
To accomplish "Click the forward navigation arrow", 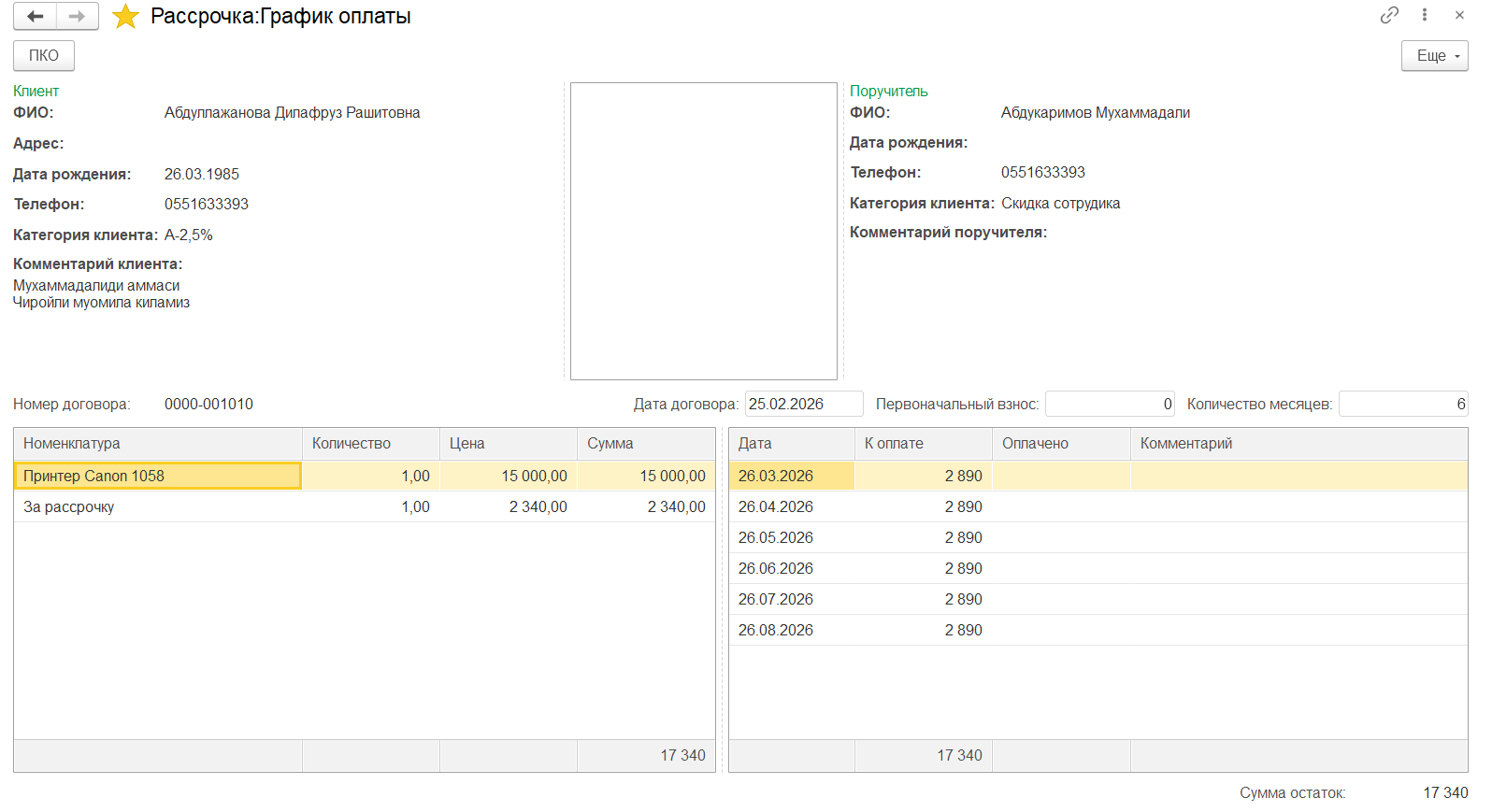I will point(78,16).
